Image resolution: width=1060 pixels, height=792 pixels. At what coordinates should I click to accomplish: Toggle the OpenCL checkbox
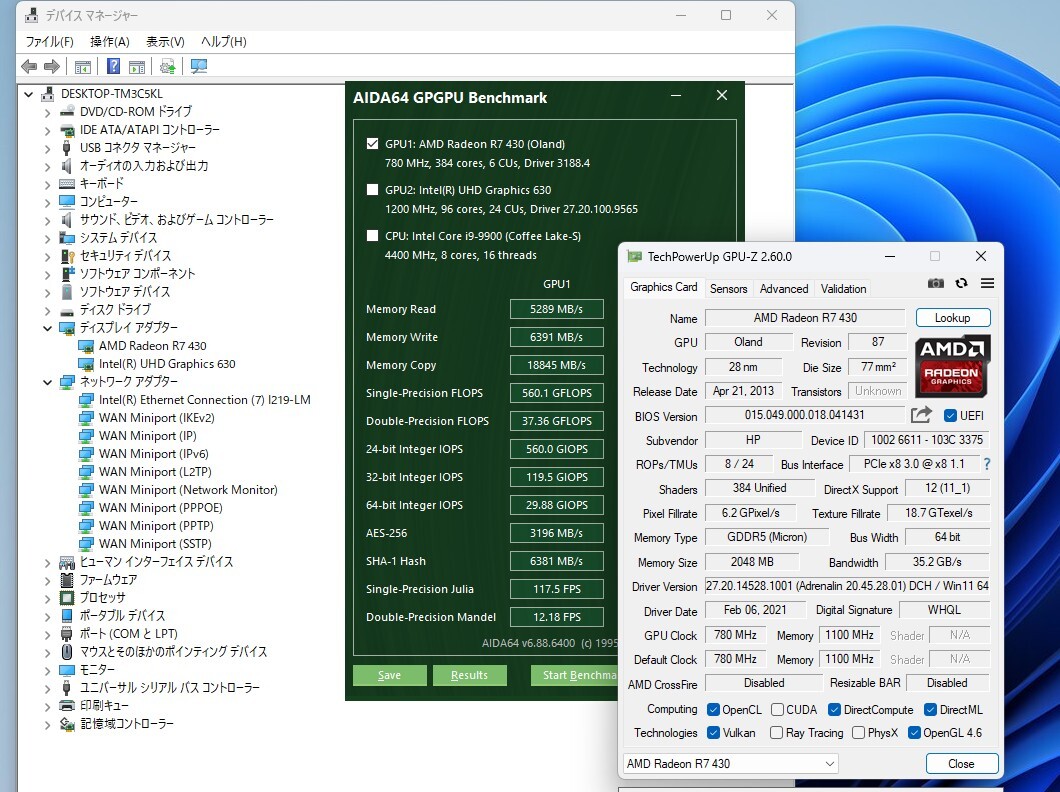[713, 710]
